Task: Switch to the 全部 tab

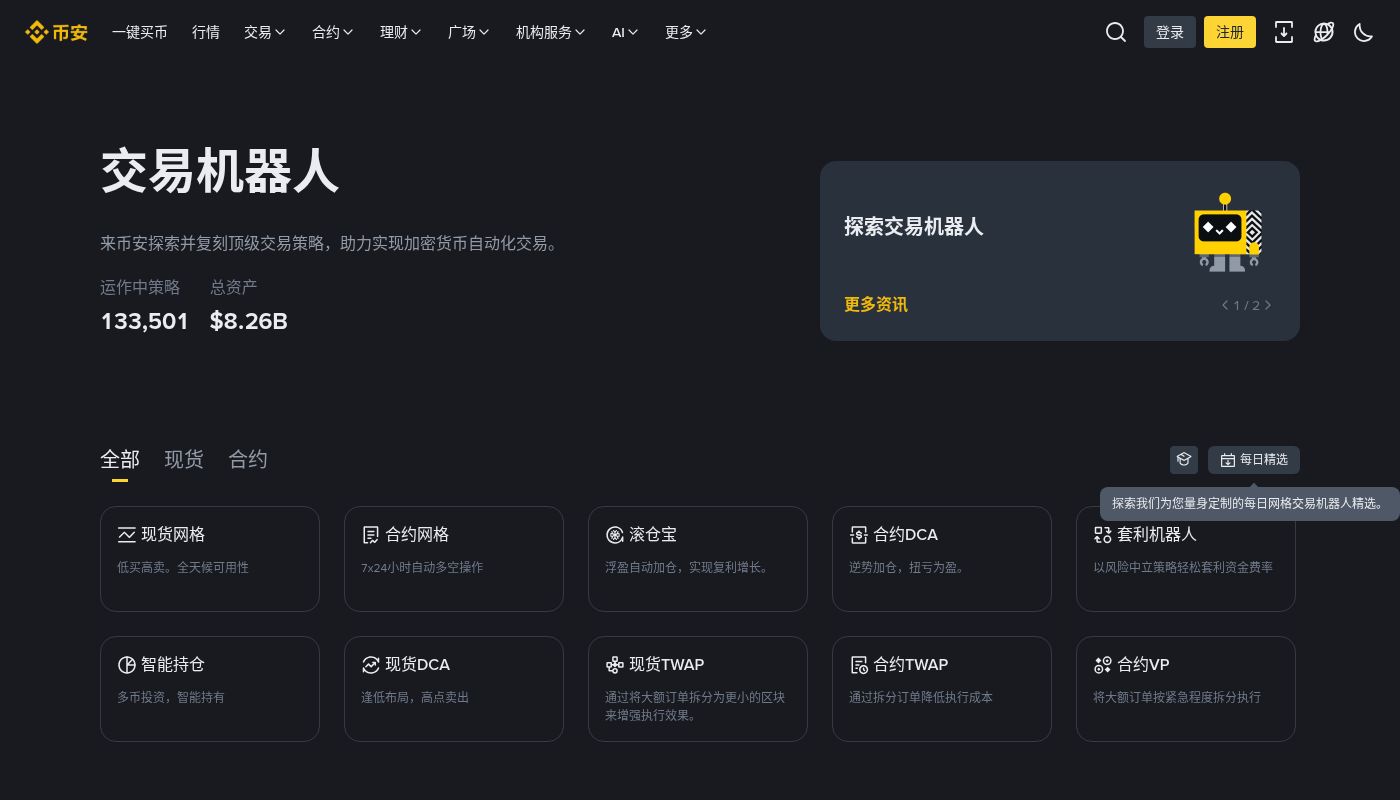Action: pyautogui.click(x=120, y=459)
